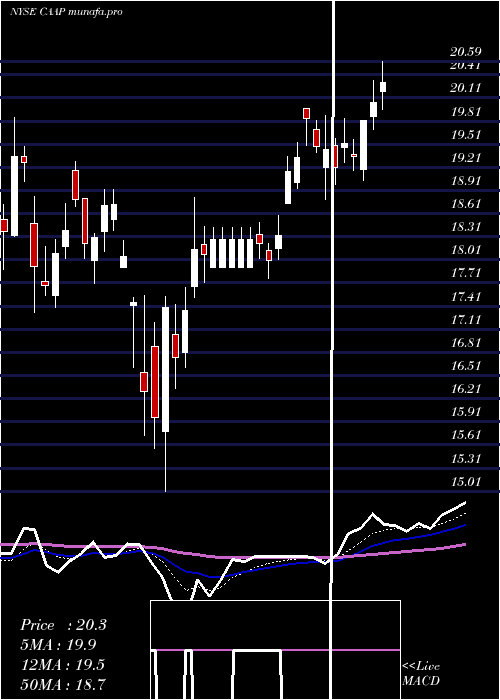Screen dimensions: 500x700
Task: Click the 15.31 price axis label
Action: tap(466, 458)
